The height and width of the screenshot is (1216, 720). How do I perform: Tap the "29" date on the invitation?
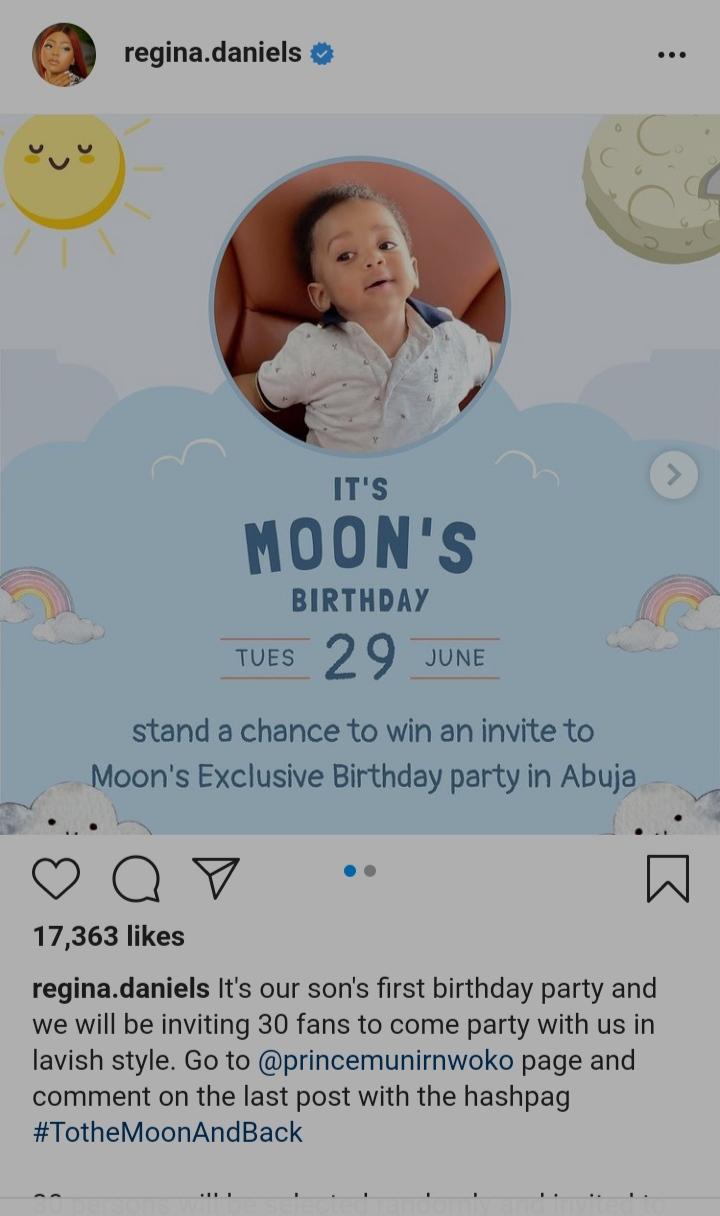[x=360, y=658]
